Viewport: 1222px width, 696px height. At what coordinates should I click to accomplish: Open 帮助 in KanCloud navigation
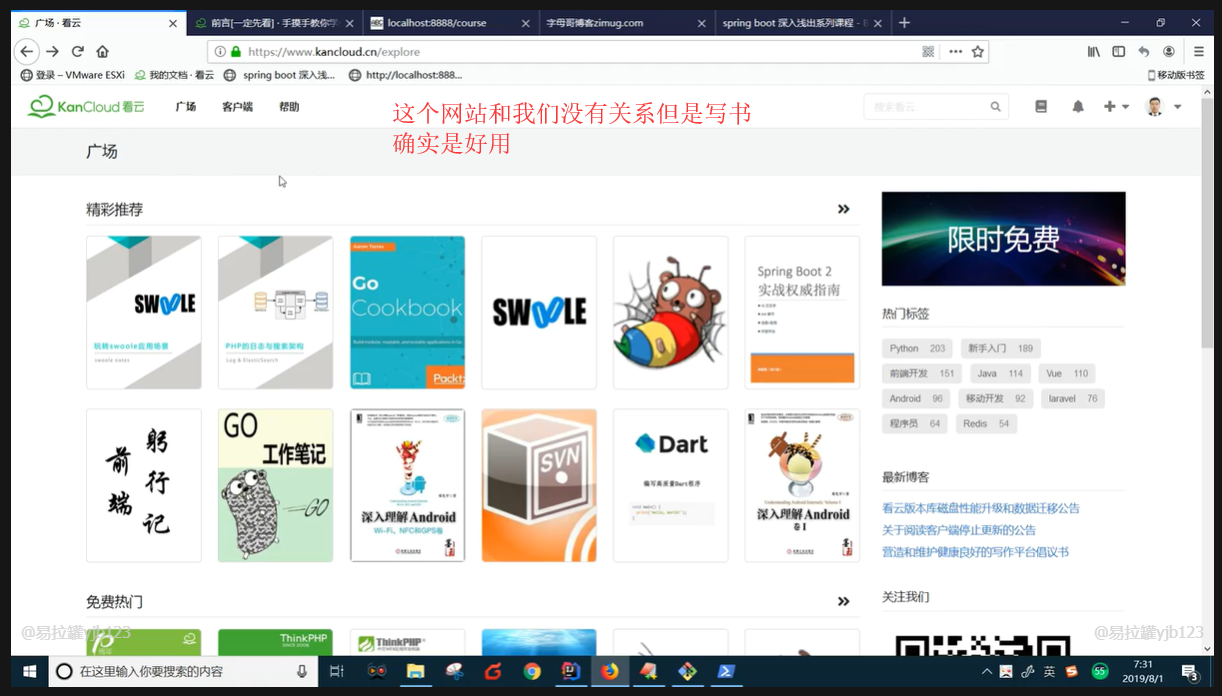click(289, 107)
